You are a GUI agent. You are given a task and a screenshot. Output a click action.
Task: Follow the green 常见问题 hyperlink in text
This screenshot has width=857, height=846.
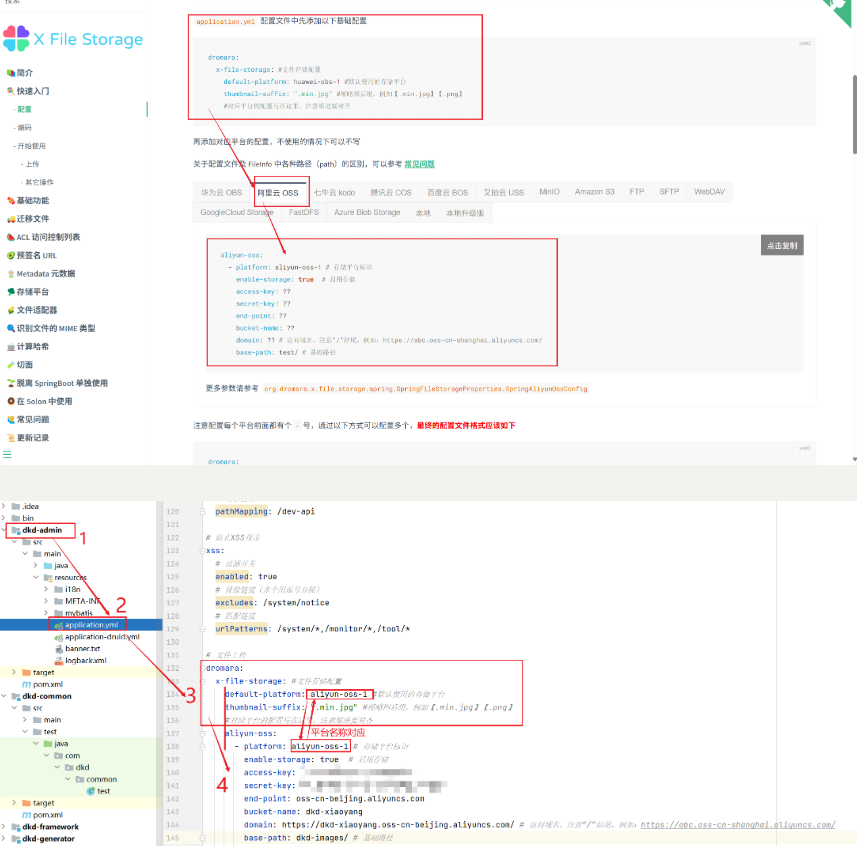(x=419, y=164)
